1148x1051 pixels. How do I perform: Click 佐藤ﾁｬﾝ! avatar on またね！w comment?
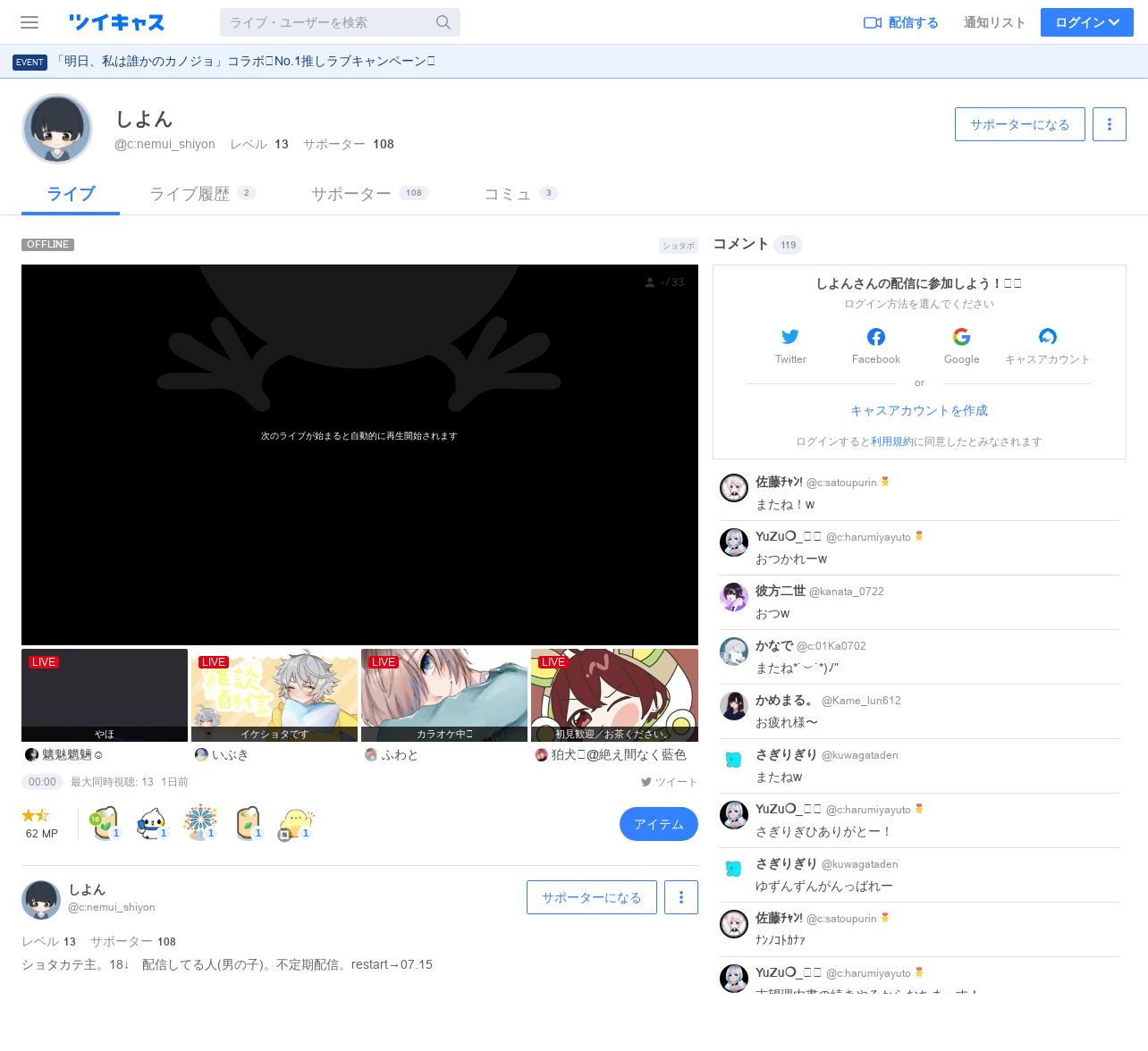tap(734, 488)
